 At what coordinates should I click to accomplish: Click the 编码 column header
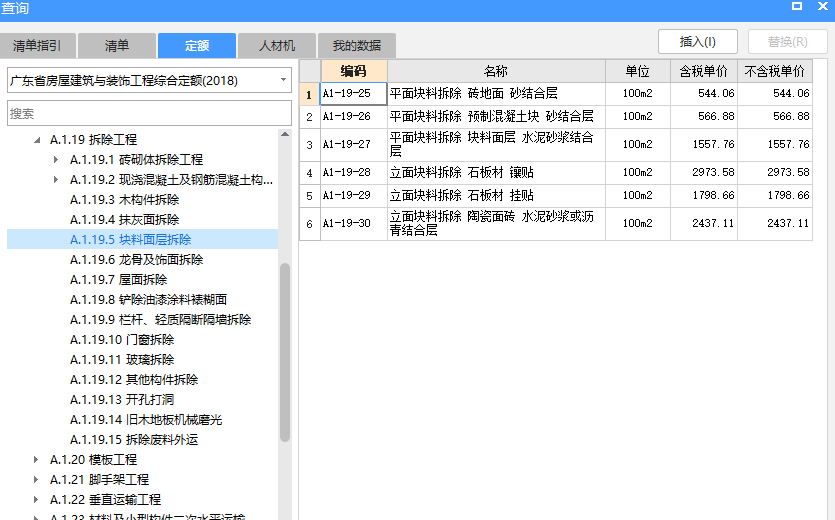[x=354, y=71]
